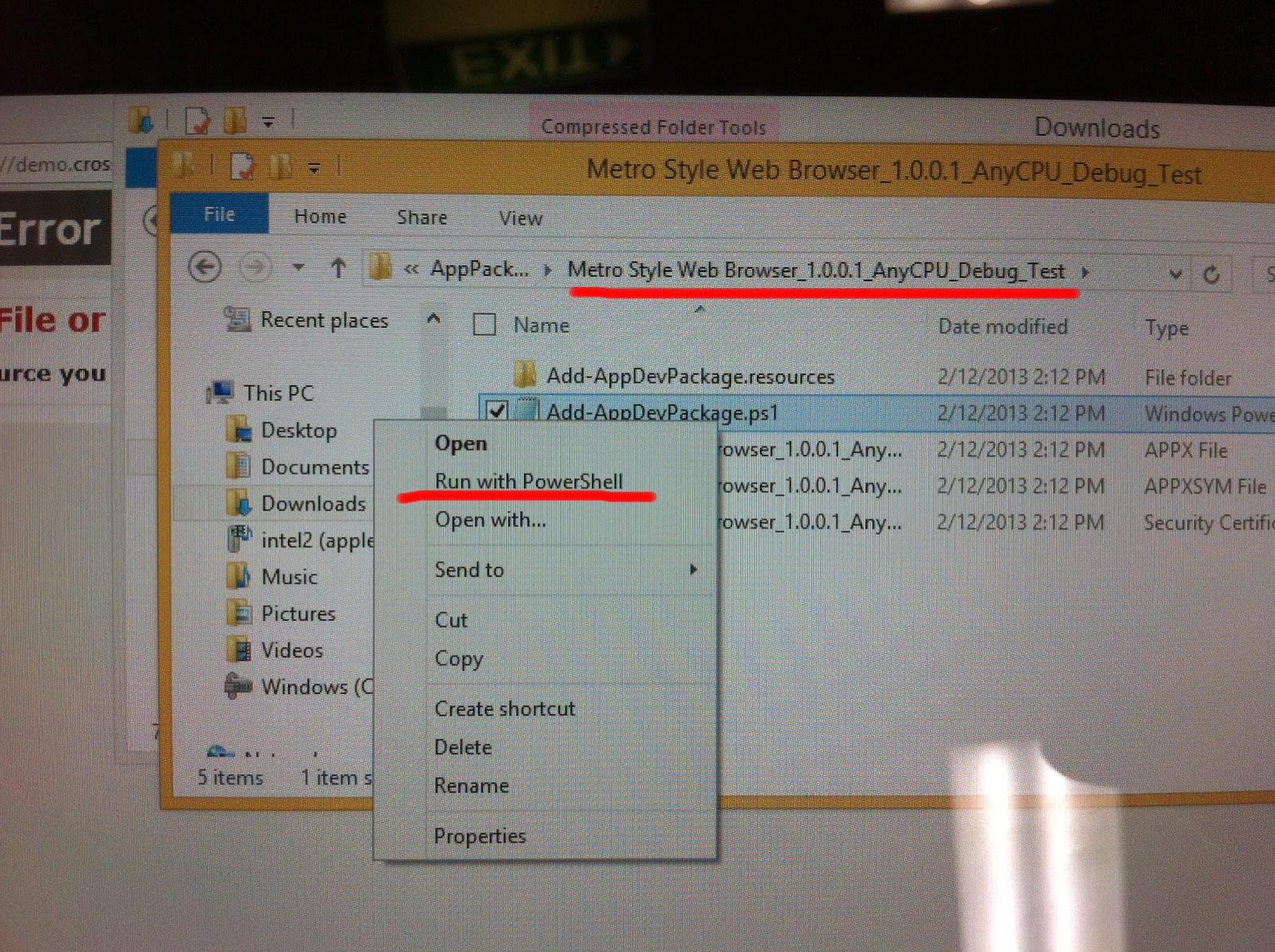Image resolution: width=1275 pixels, height=952 pixels.
Task: Click the AppPack... breadcrumb segment
Action: tap(479, 269)
